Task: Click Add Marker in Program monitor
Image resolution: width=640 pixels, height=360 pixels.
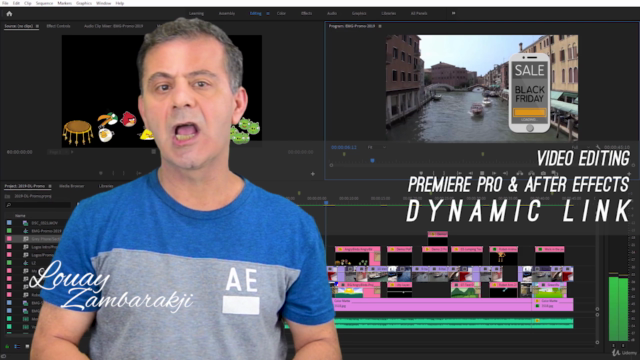Action: [421, 173]
